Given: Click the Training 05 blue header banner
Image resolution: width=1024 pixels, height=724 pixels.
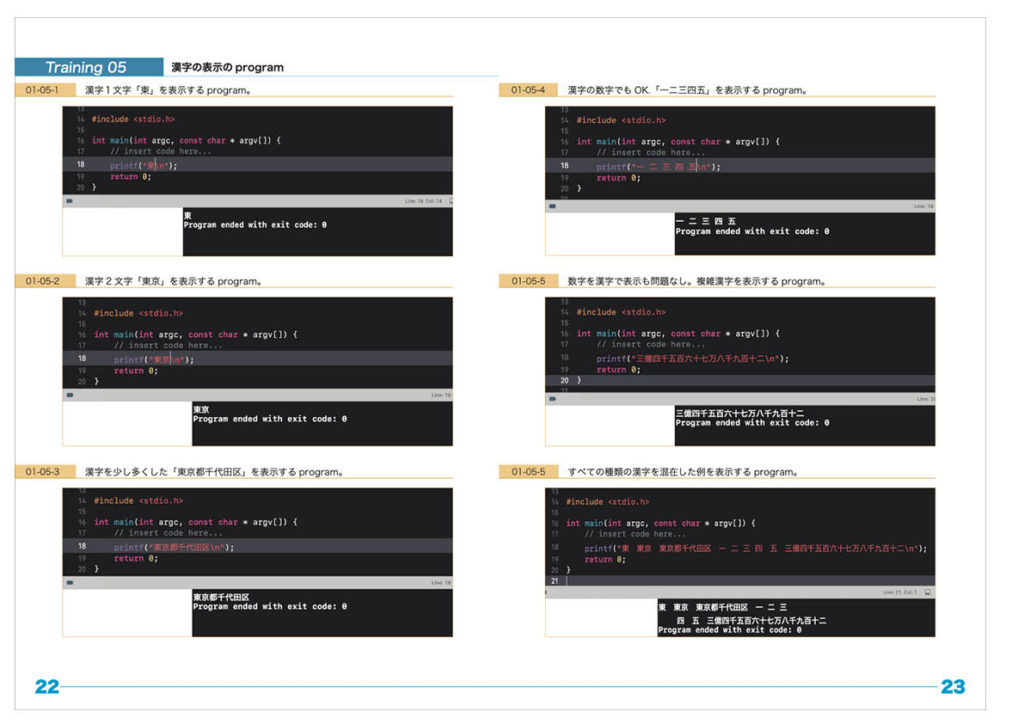Looking at the screenshot, I should pyautogui.click(x=88, y=68).
